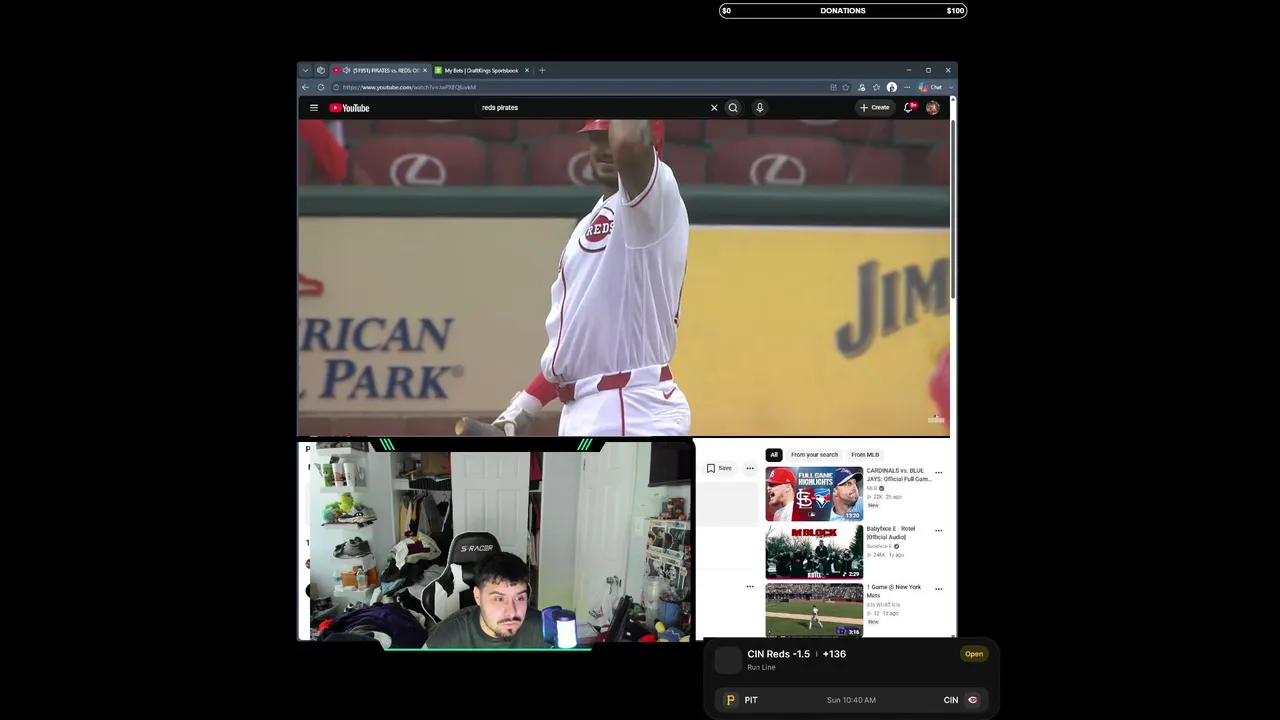The height and width of the screenshot is (720, 1280).
Task: Reload the YouTube page
Action: click(x=321, y=87)
